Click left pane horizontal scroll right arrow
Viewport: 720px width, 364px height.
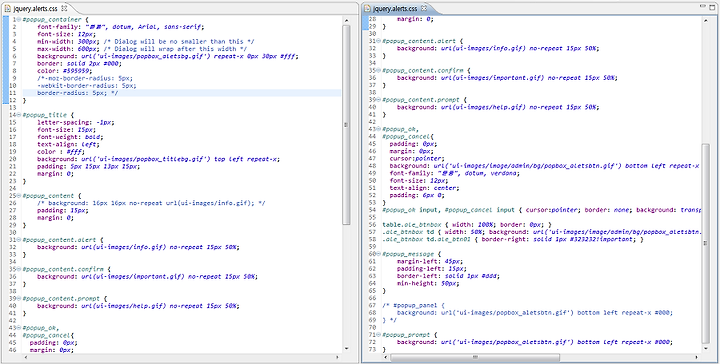[x=338, y=357]
